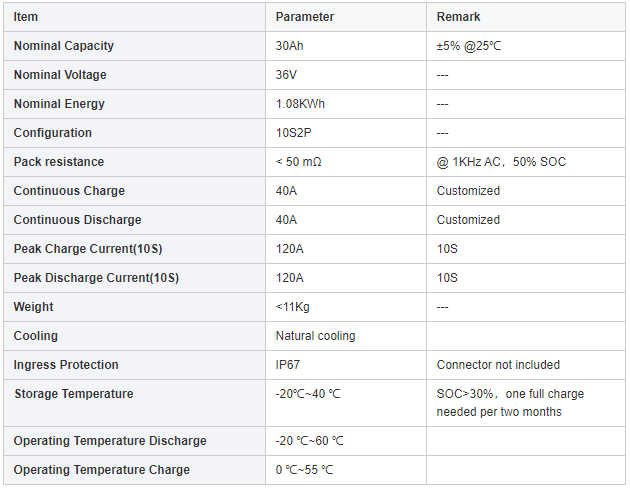This screenshot has width=630, height=488.
Task: Click the Parameter column header
Action: 305,17
